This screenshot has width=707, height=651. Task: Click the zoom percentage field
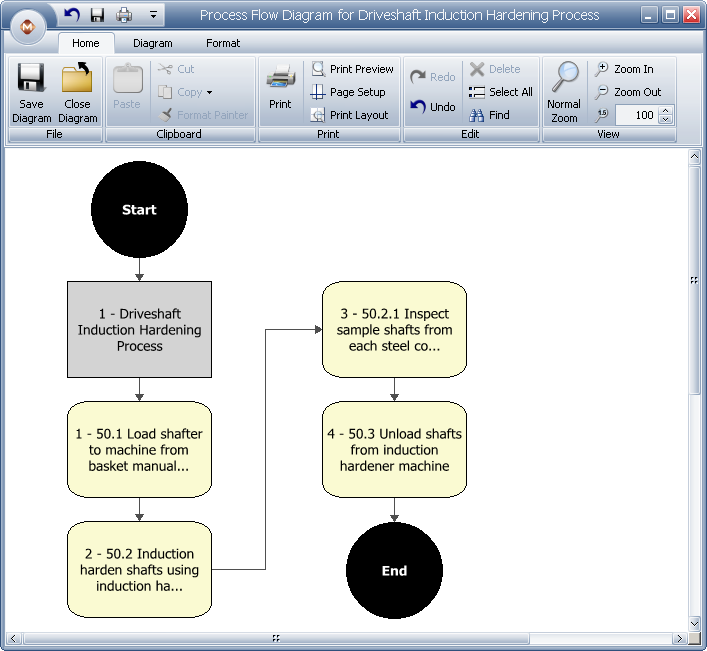[636, 115]
